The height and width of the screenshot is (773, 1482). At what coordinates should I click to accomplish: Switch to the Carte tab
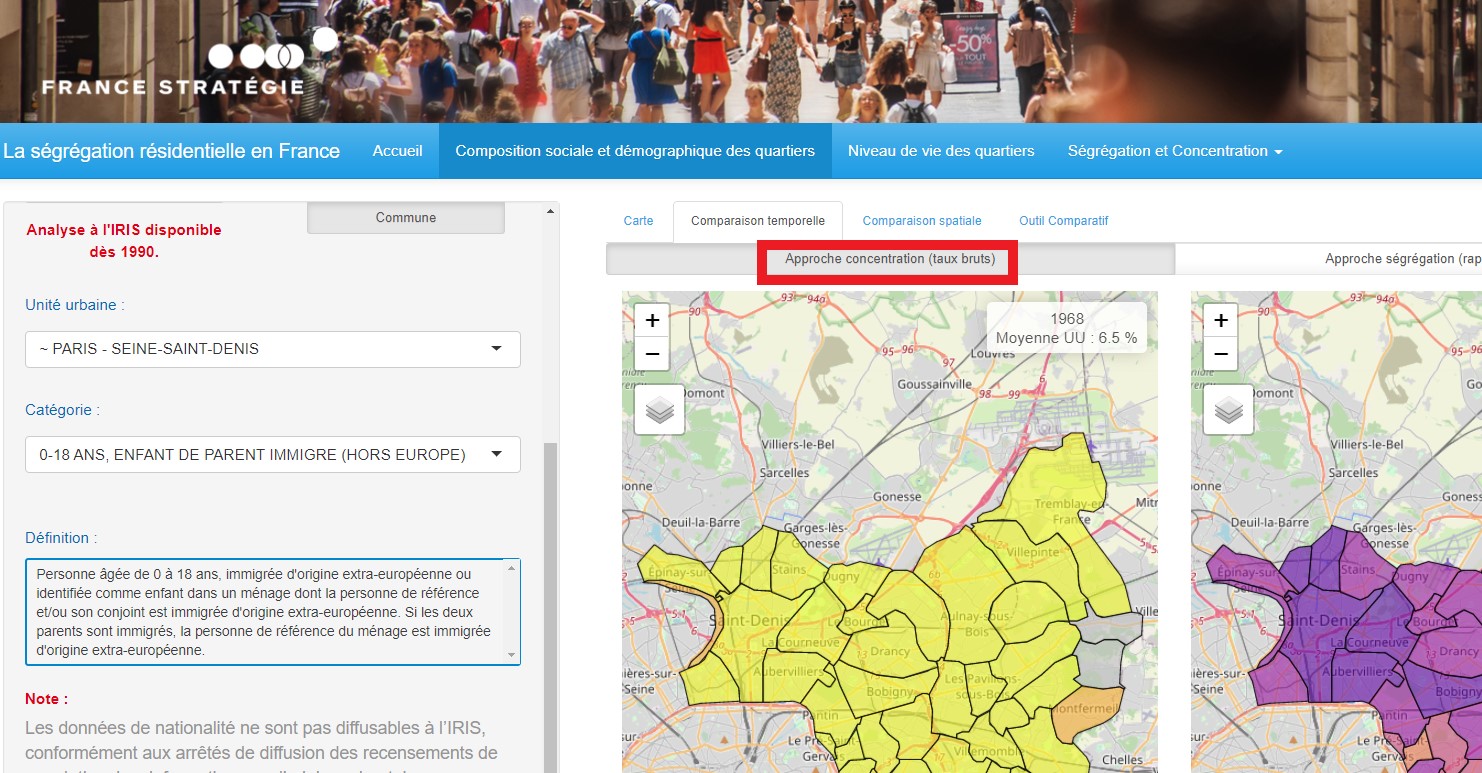click(x=638, y=221)
